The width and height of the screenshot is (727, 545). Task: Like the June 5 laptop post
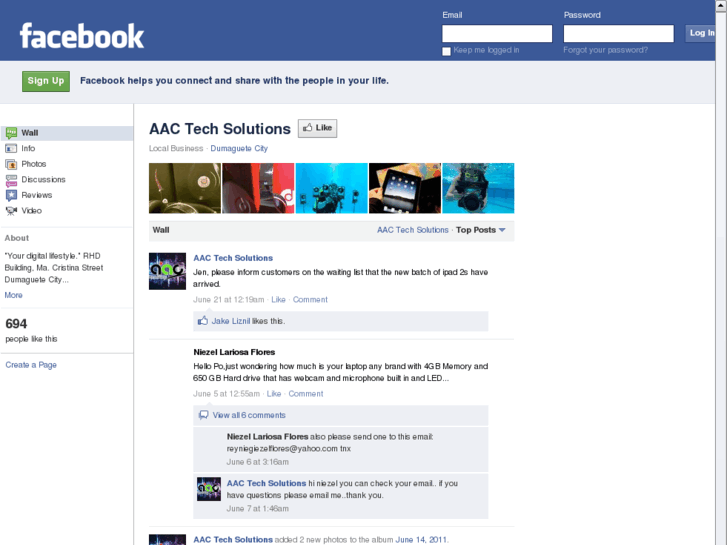click(x=274, y=394)
